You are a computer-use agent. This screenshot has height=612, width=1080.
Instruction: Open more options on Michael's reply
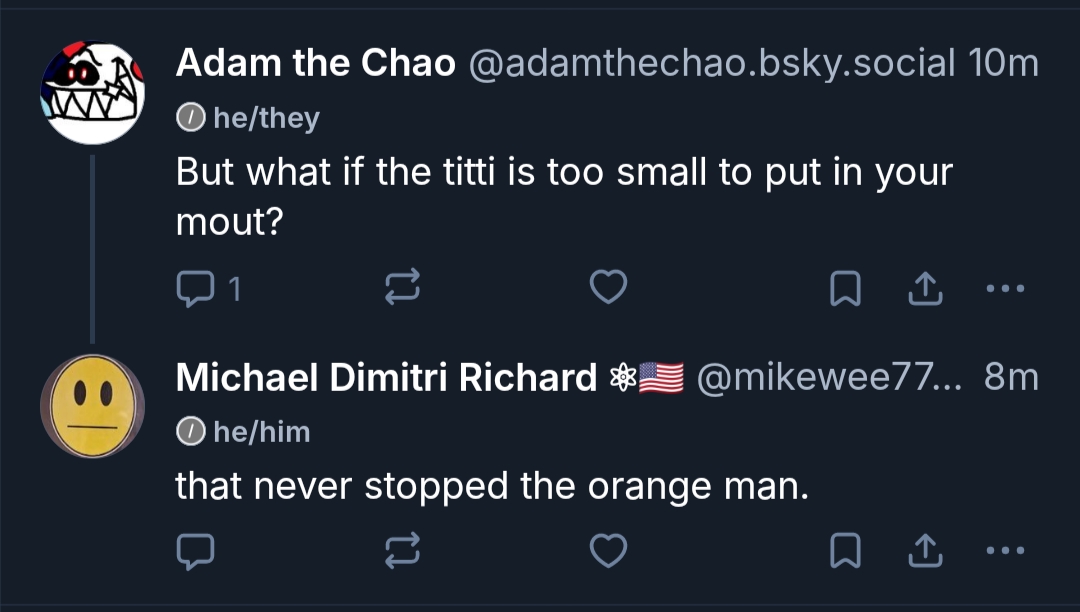click(x=1005, y=550)
